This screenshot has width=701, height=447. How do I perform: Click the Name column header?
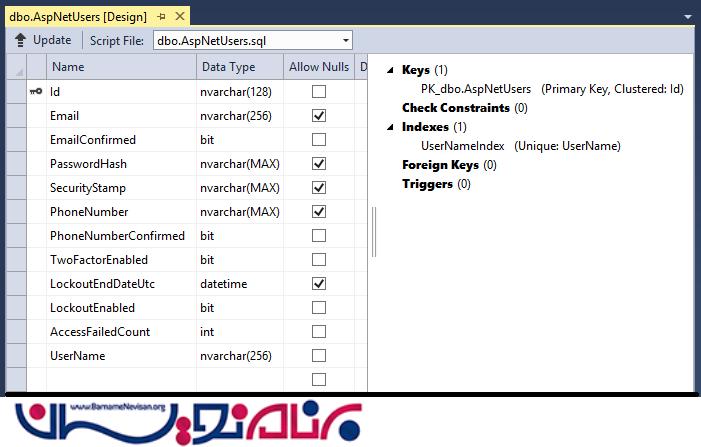(68, 67)
